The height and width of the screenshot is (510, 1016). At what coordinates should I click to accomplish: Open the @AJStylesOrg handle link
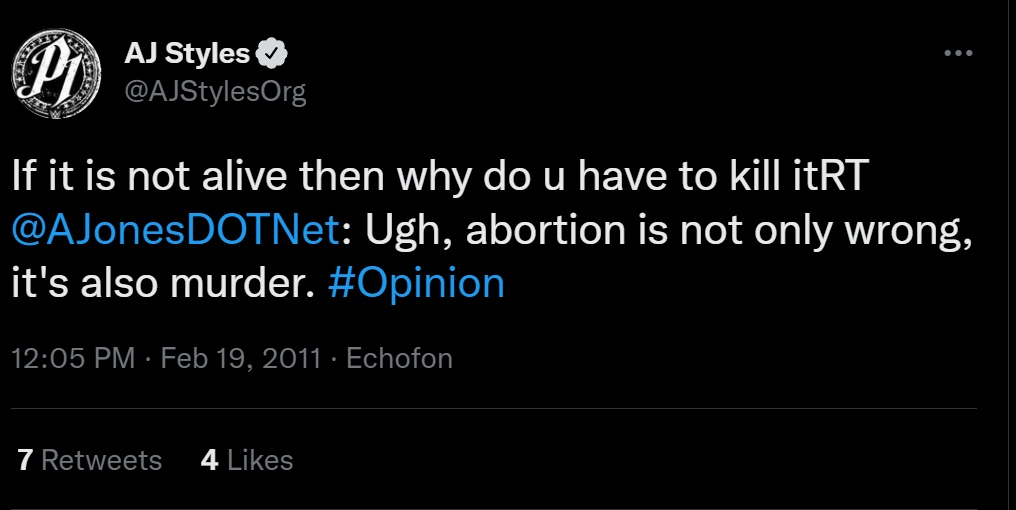pyautogui.click(x=214, y=92)
